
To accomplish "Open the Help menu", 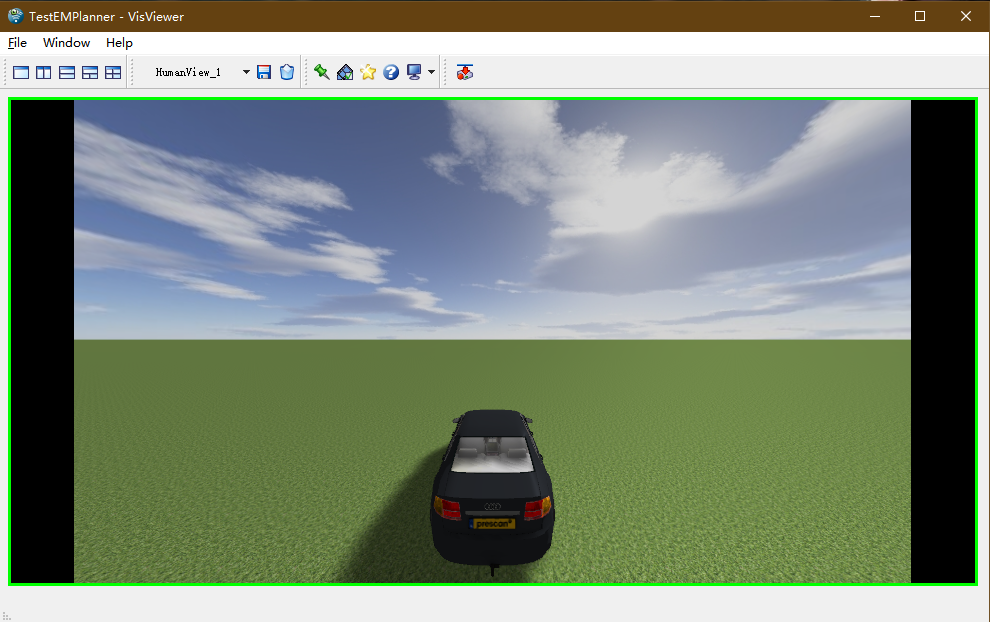I will [x=119, y=42].
